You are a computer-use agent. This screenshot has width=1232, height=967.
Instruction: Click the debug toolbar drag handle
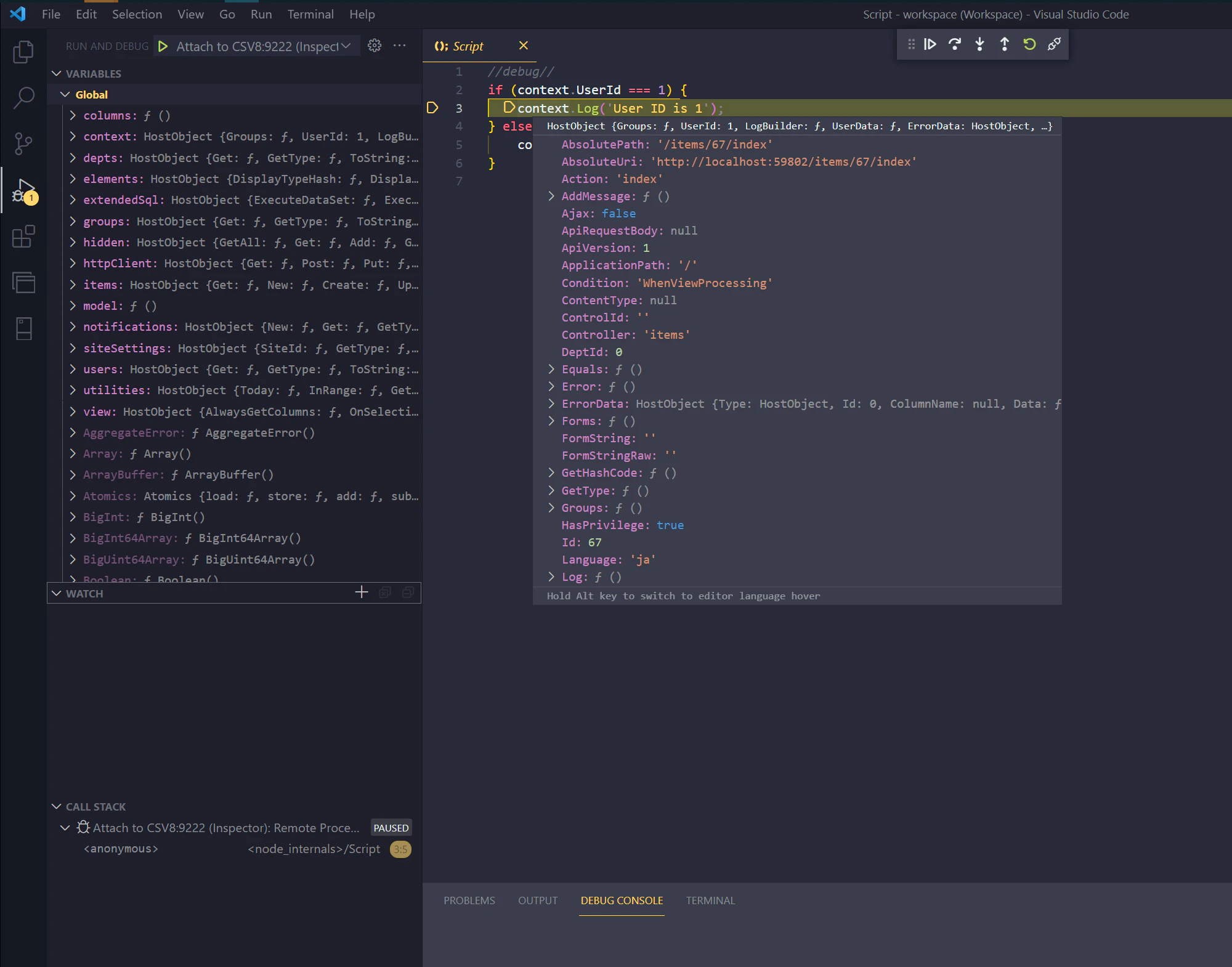click(x=911, y=44)
